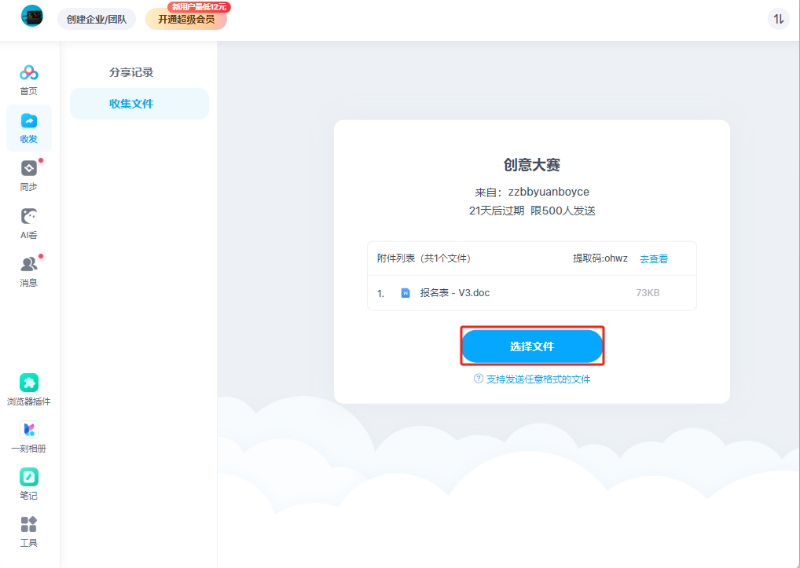
Task: Select the 收集文件 tab
Action: pyautogui.click(x=131, y=104)
